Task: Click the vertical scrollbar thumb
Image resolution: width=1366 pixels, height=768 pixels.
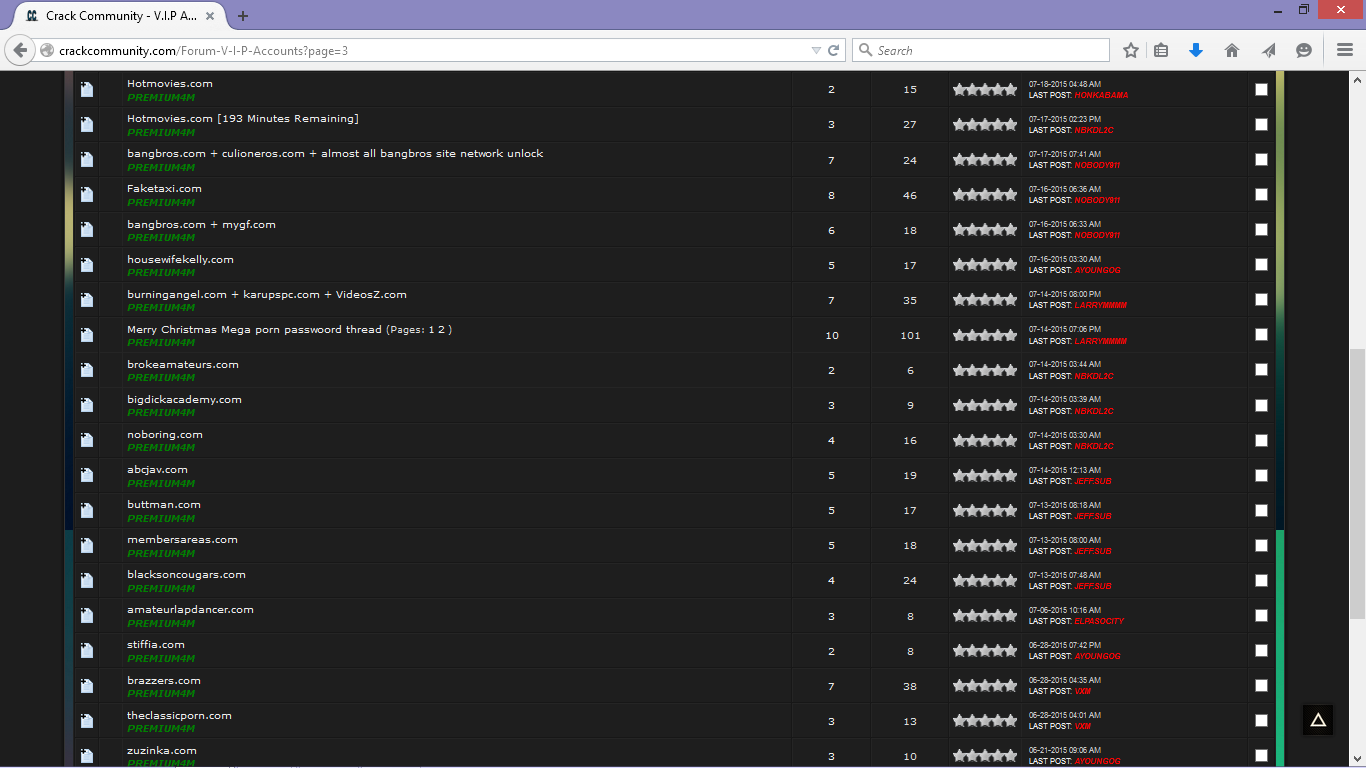Action: 1357,485
